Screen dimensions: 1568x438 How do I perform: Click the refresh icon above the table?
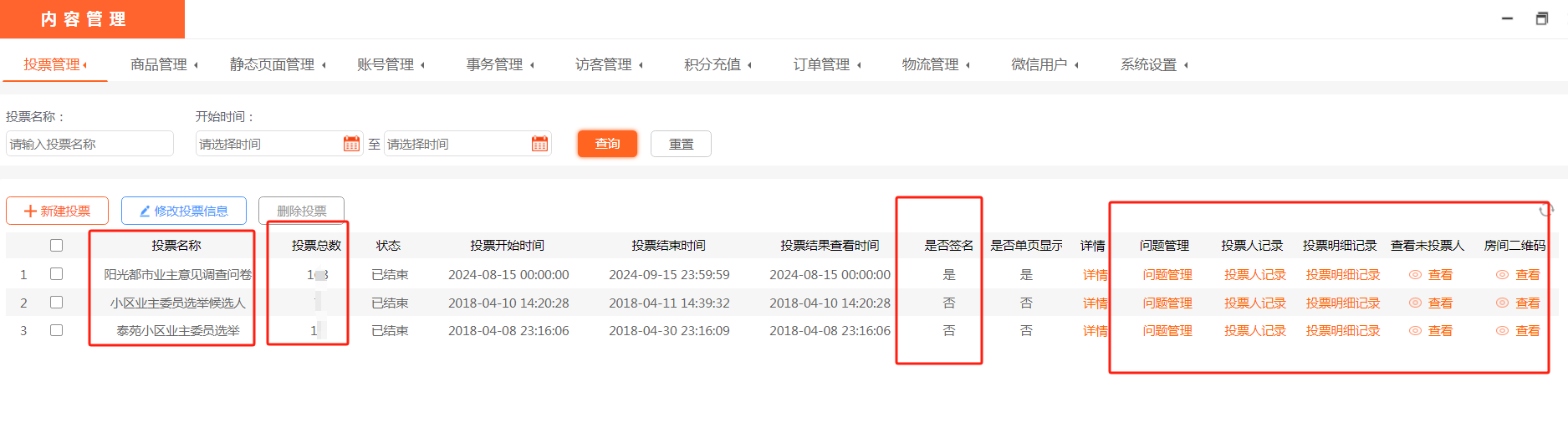point(1545,210)
